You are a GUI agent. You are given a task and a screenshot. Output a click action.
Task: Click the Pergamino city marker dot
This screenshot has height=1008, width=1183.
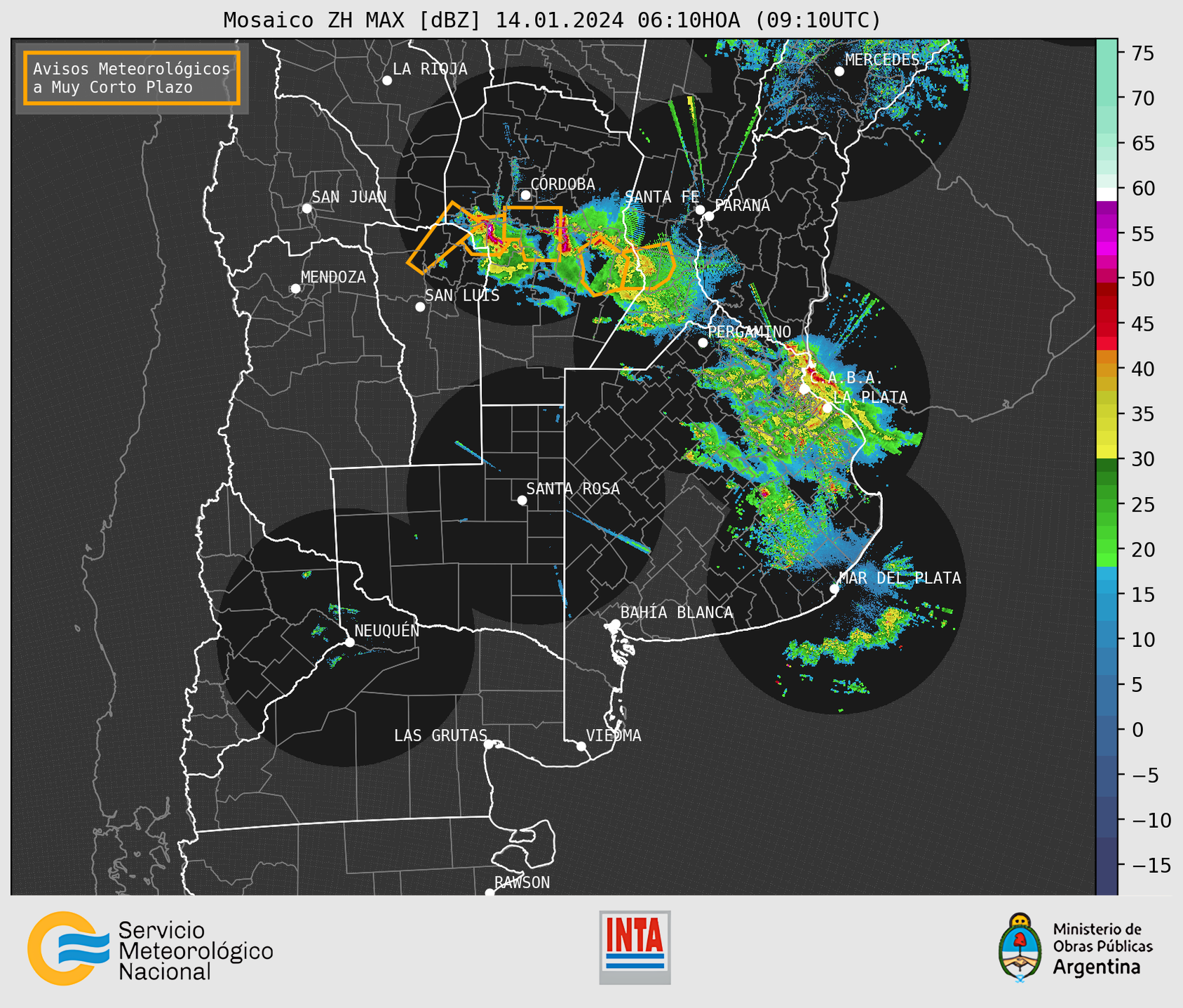(703, 343)
